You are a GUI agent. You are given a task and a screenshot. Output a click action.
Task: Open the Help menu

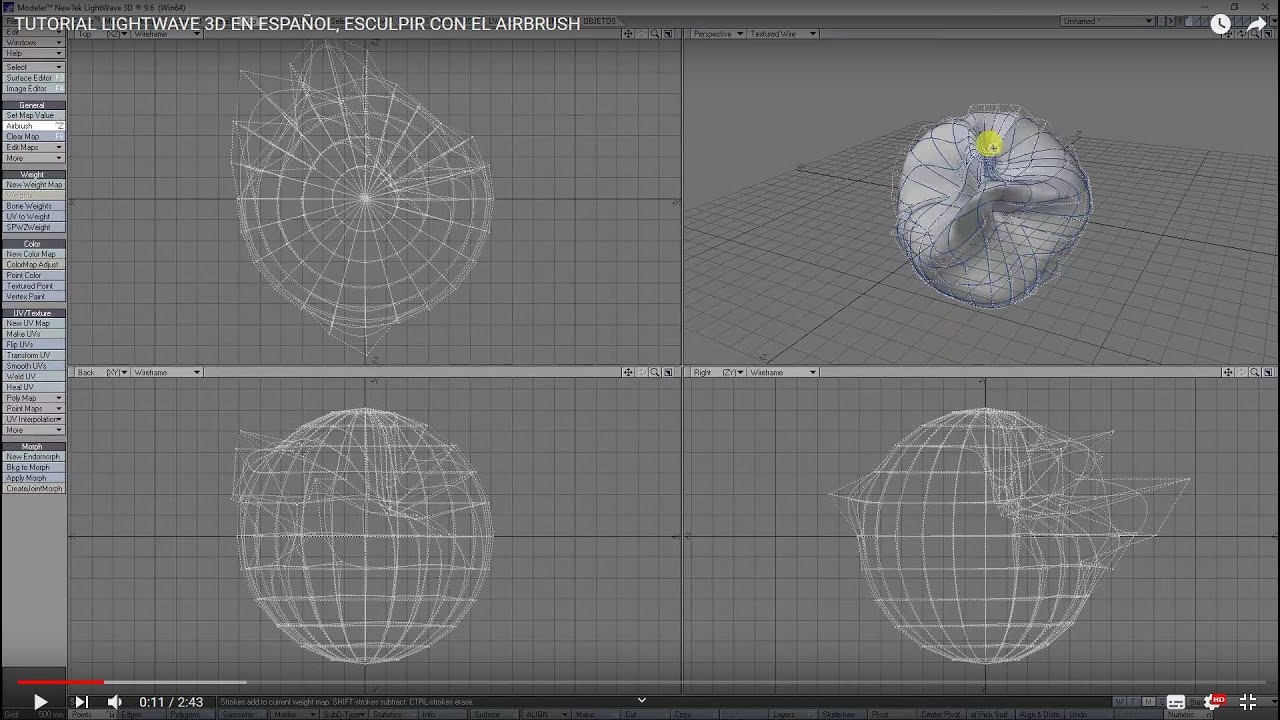coord(34,53)
